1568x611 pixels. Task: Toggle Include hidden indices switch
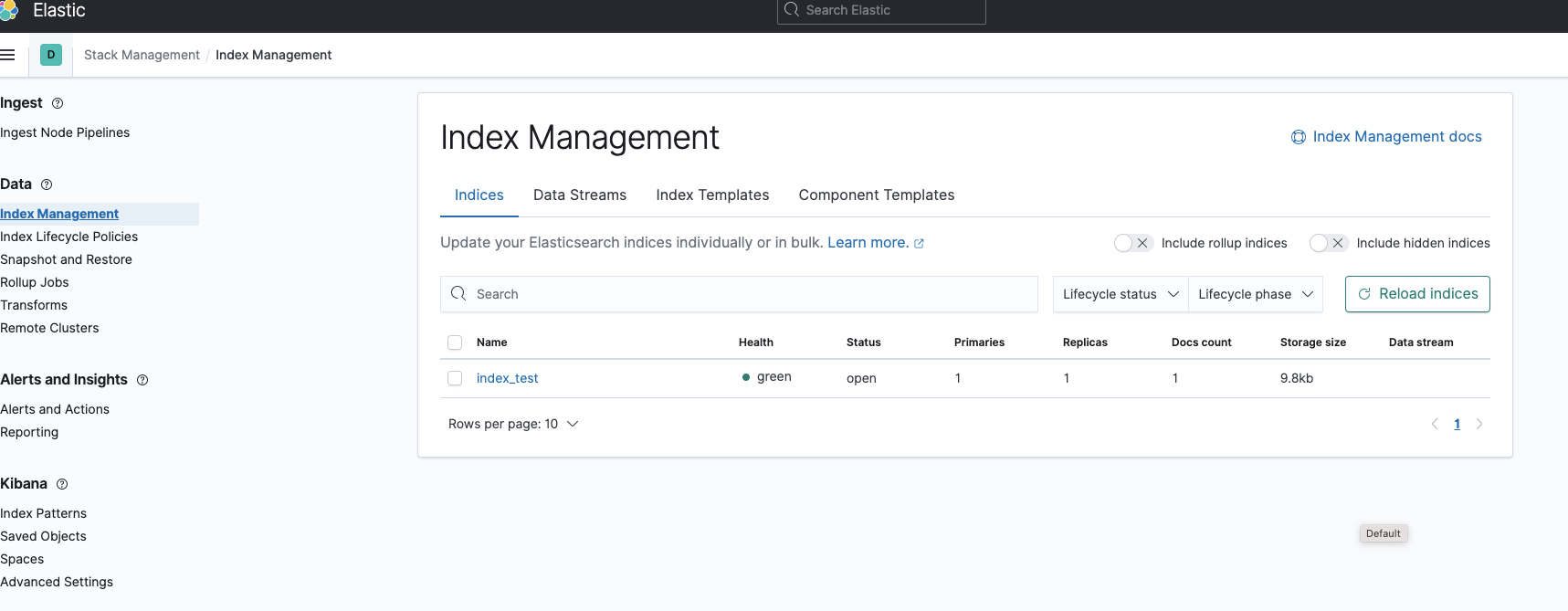pos(1328,243)
